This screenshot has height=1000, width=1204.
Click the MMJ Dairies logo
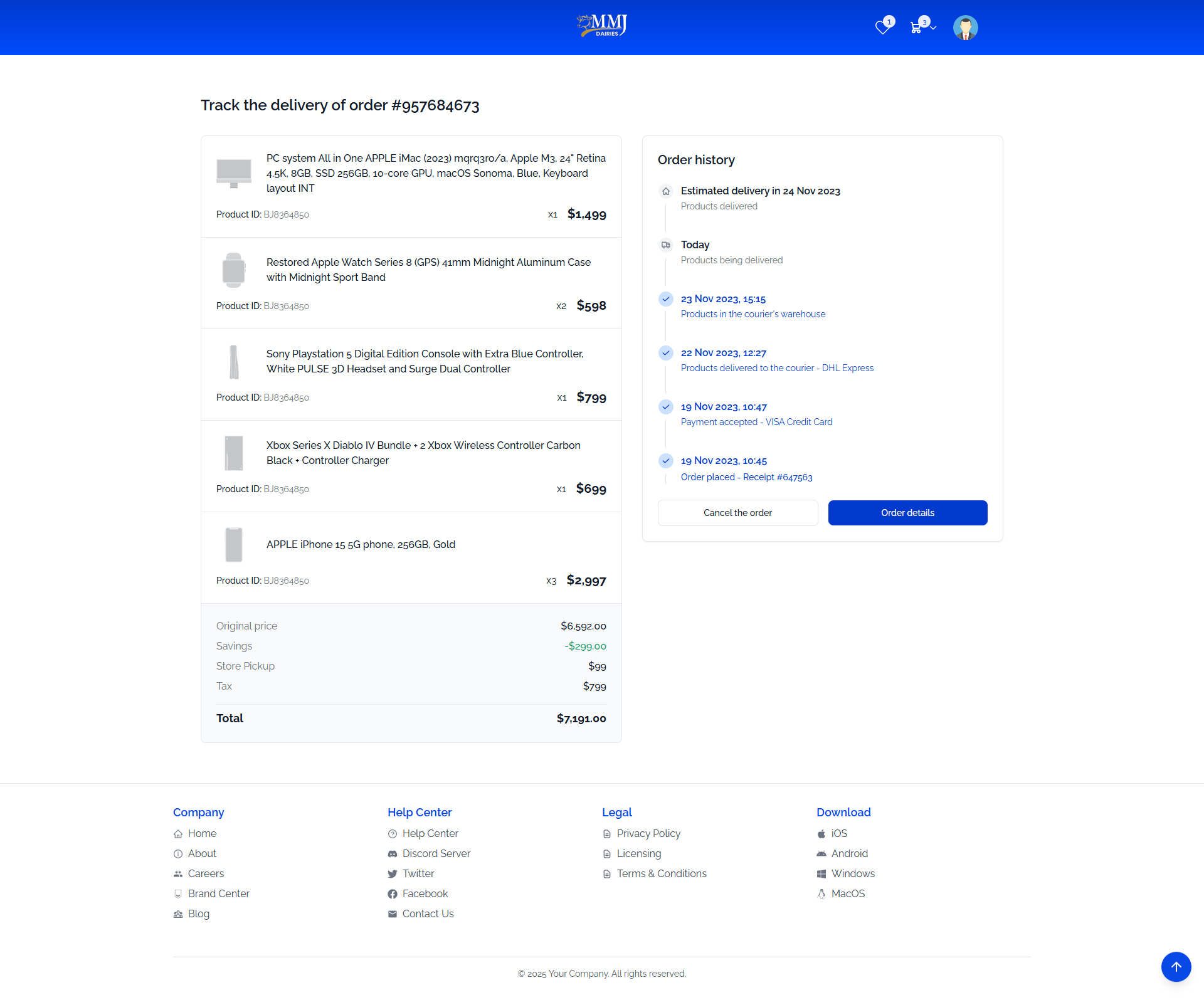point(602,26)
